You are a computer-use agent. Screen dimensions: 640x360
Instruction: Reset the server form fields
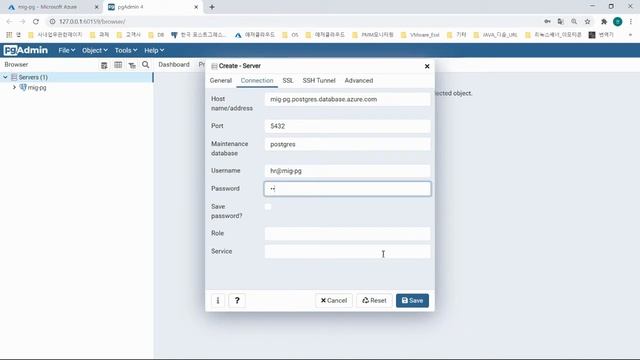(x=374, y=300)
